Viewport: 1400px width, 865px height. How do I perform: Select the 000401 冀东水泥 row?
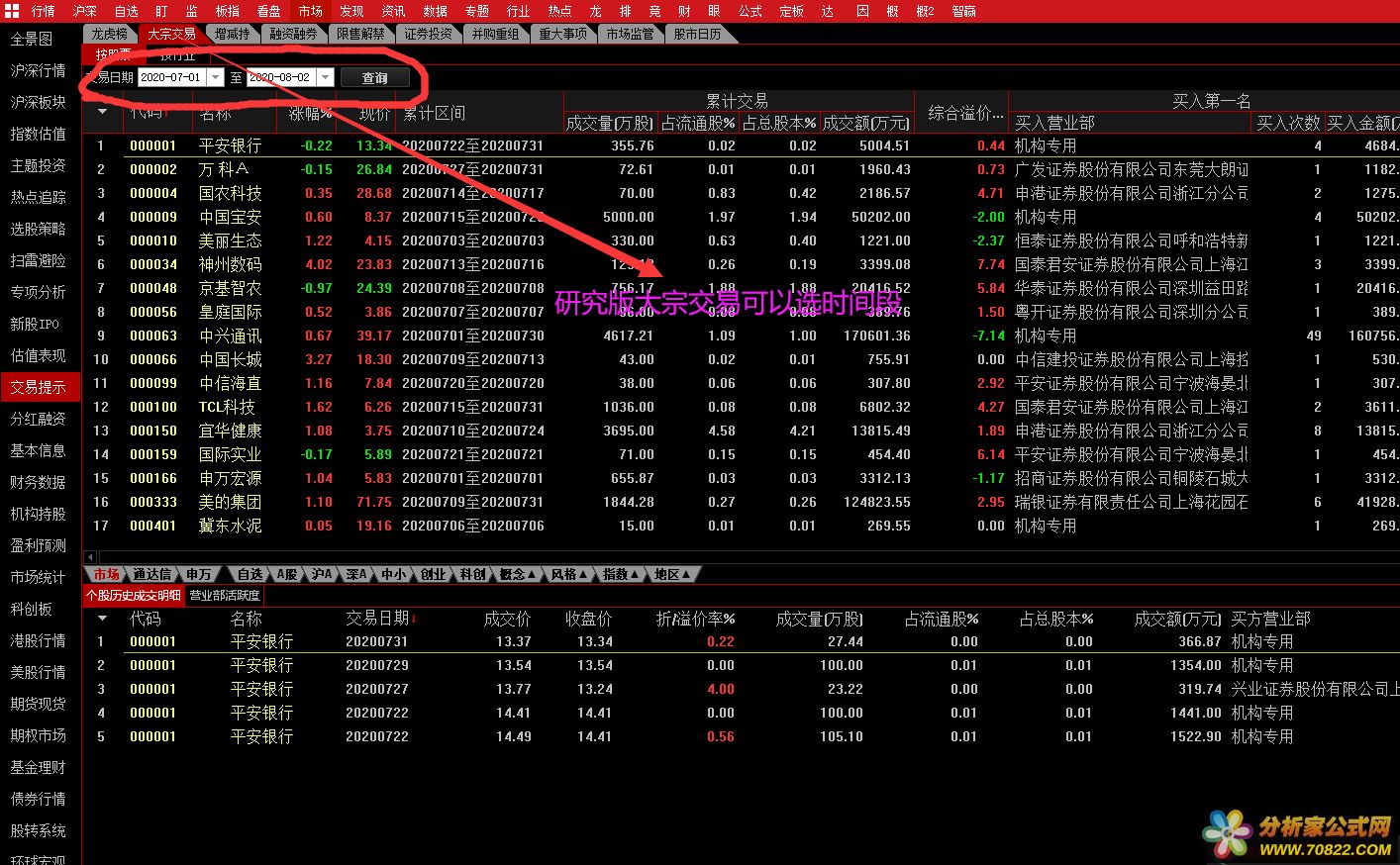click(x=741, y=526)
